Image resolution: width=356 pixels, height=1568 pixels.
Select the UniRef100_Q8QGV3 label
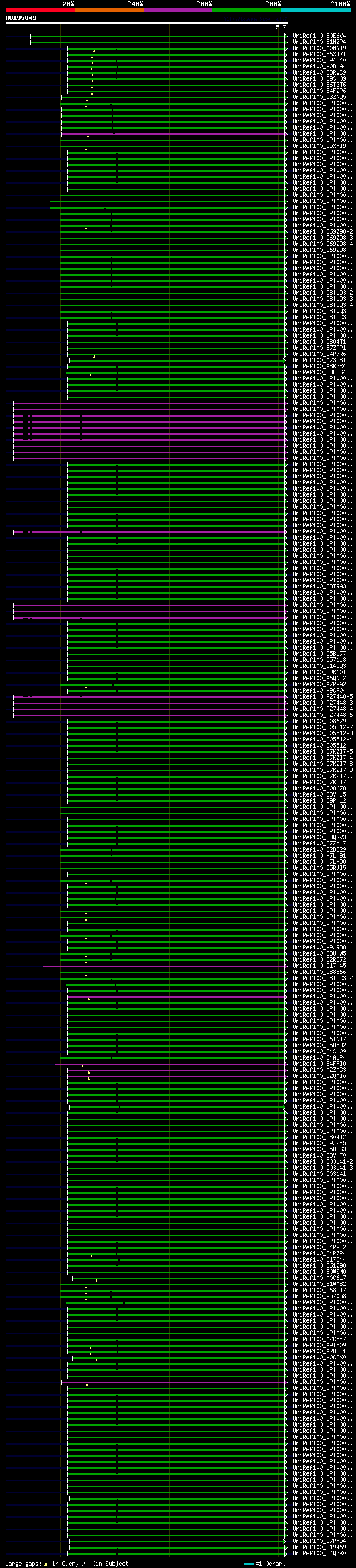319,837
